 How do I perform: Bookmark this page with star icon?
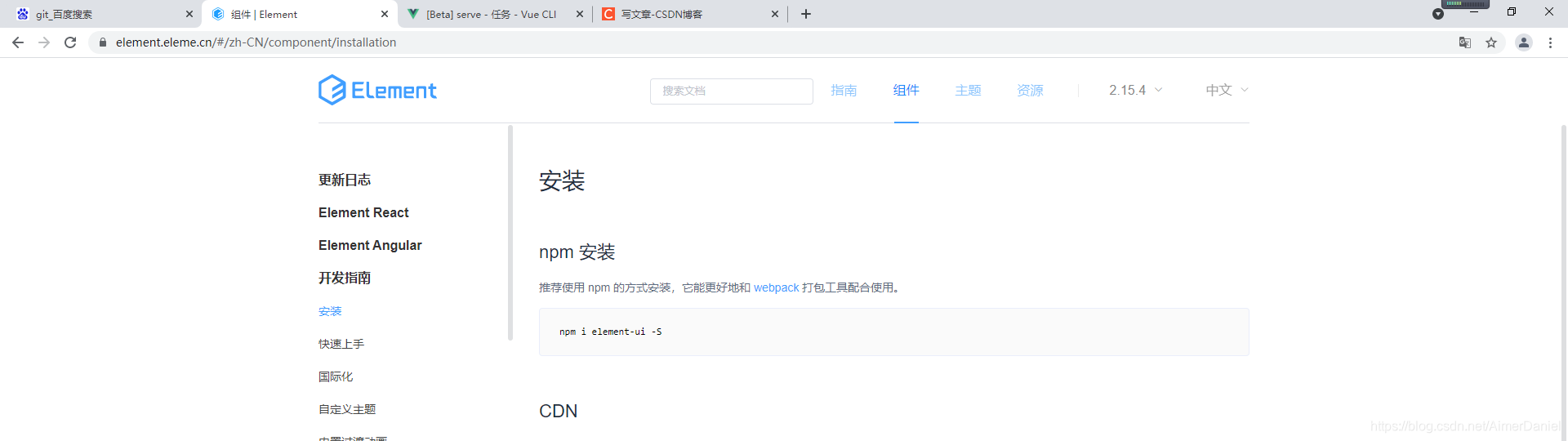coord(1491,42)
